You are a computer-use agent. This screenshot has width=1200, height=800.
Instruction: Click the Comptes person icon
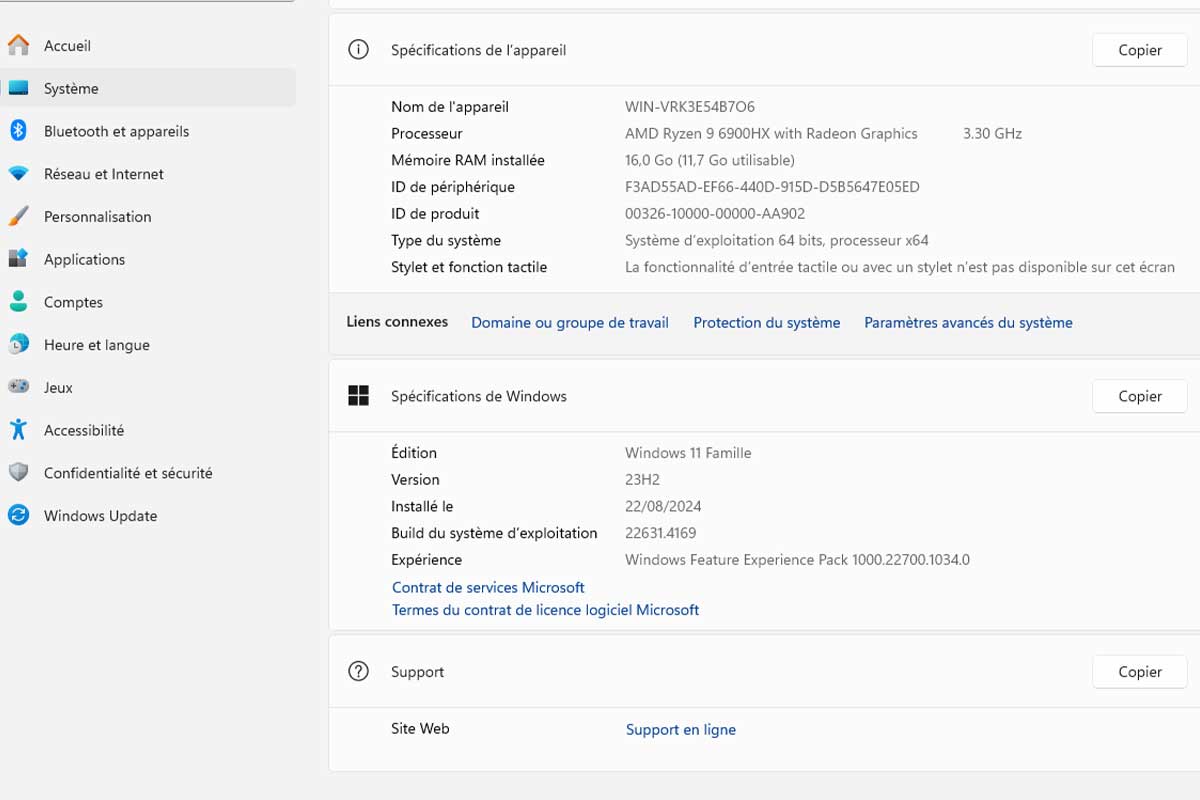click(18, 302)
